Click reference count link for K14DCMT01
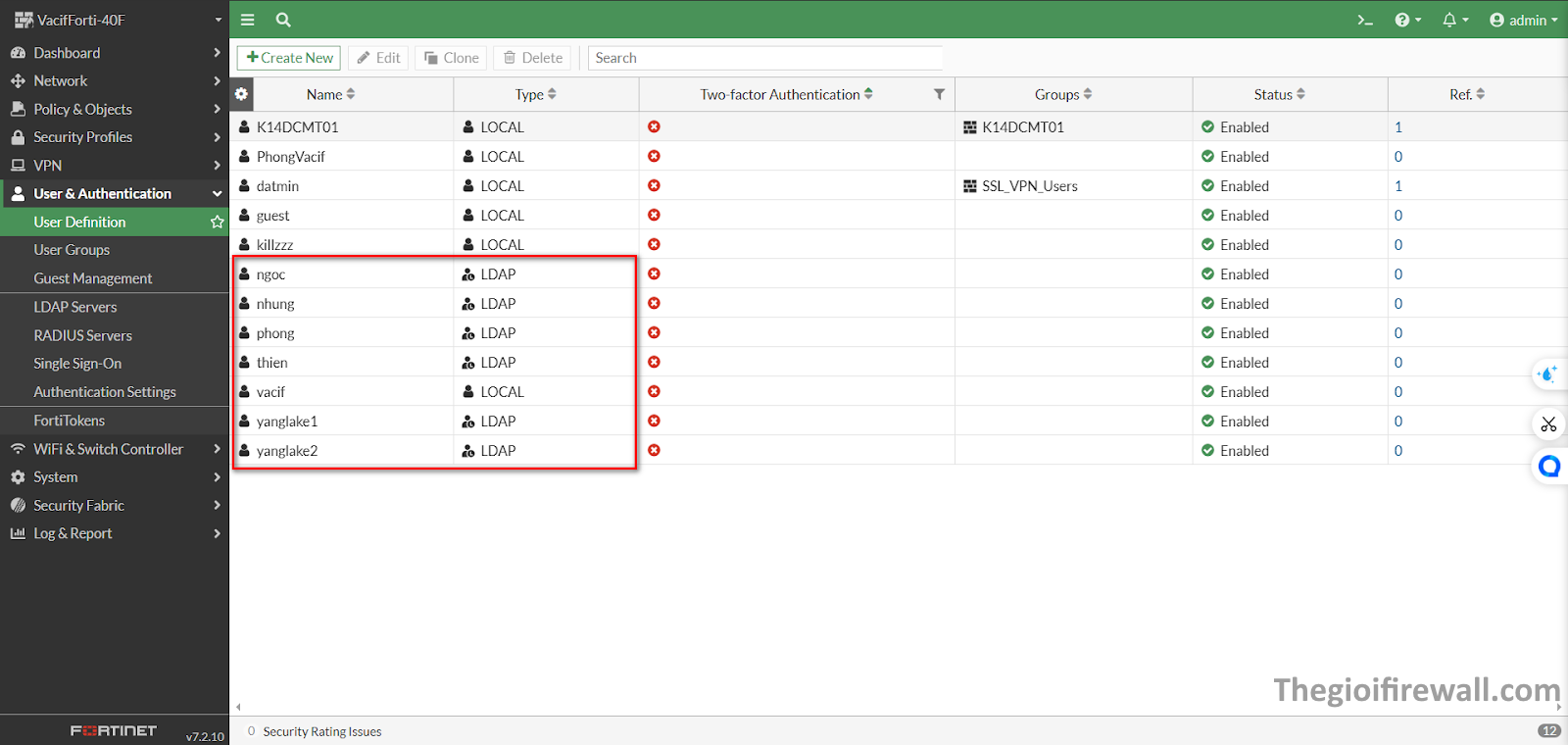1568x745 pixels. click(x=1398, y=127)
